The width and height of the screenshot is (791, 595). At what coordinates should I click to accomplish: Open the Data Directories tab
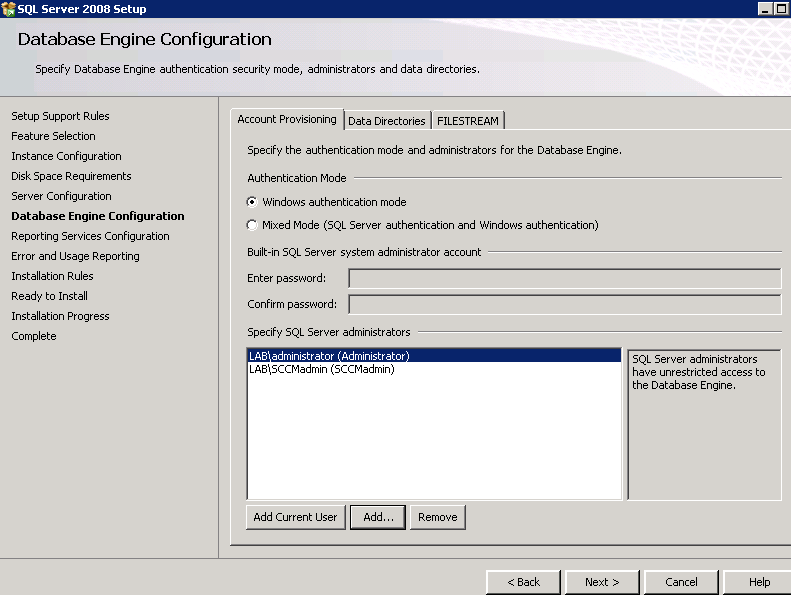click(387, 121)
